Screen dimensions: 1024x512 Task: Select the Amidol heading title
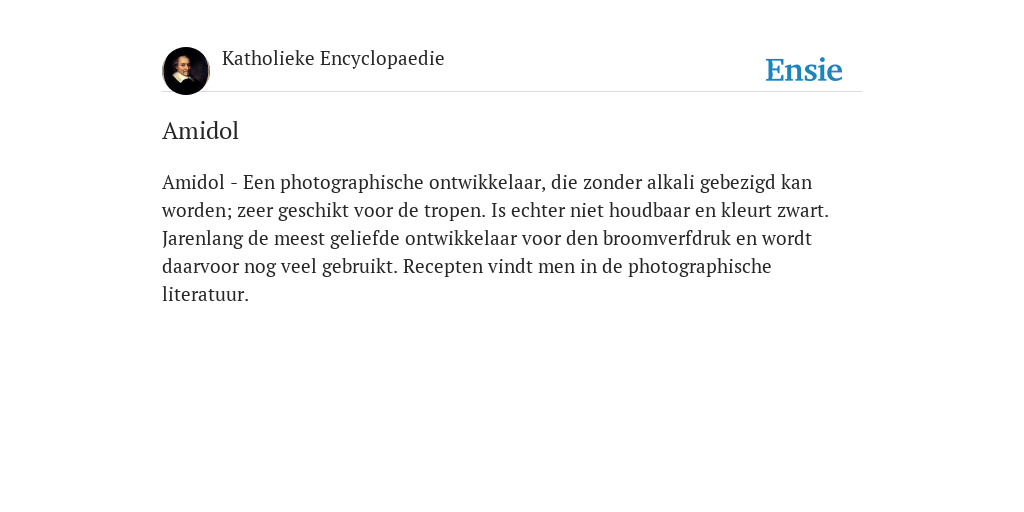(x=200, y=131)
